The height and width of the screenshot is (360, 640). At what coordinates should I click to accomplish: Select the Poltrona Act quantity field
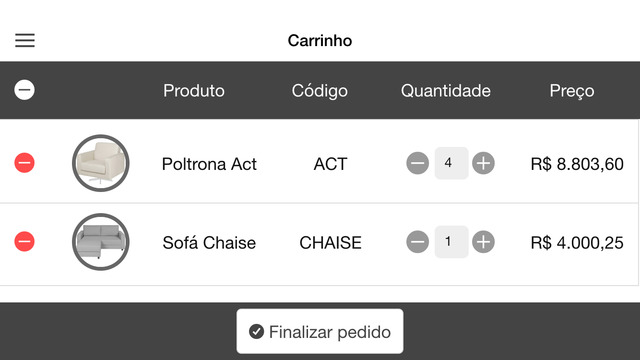click(x=451, y=163)
